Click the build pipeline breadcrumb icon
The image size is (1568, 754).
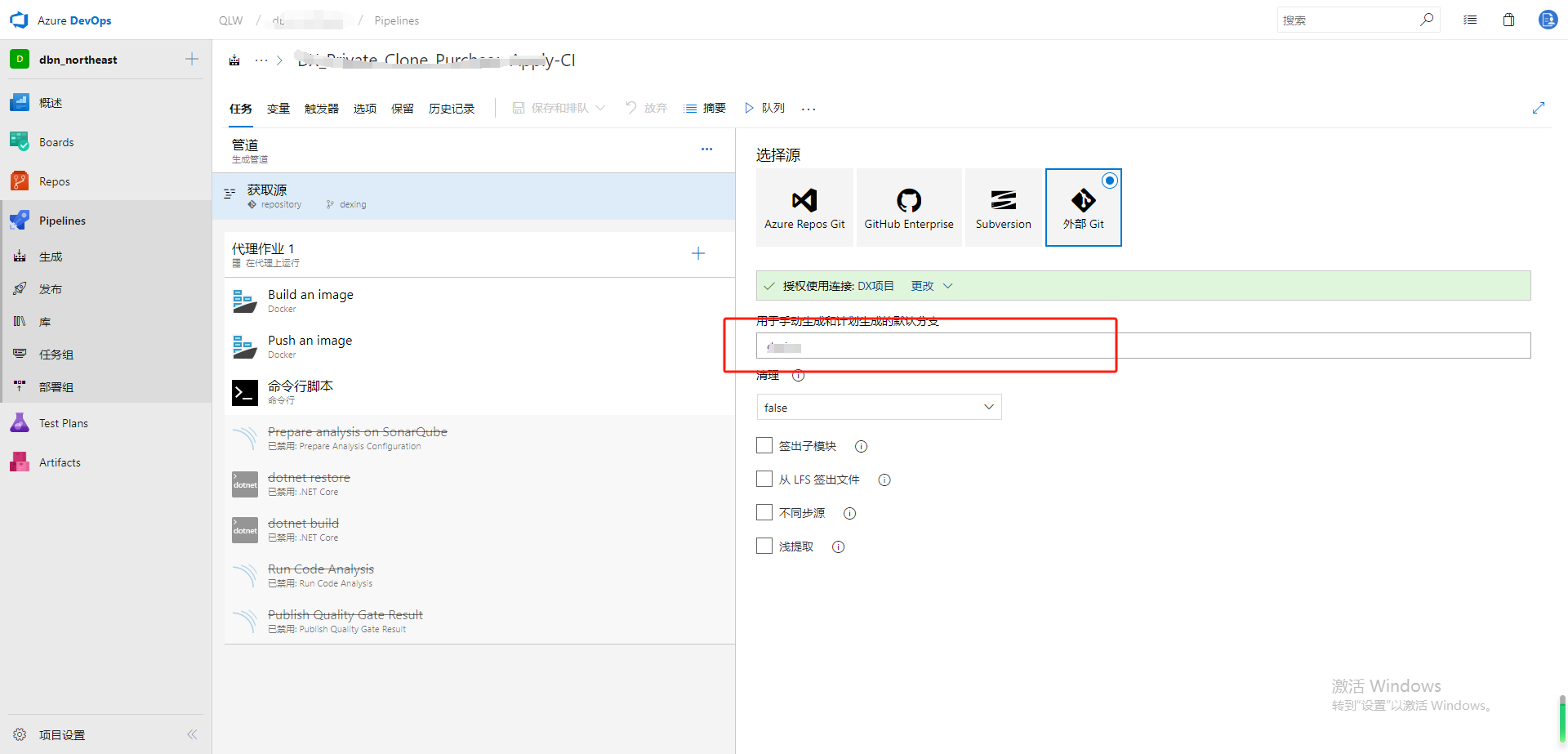click(234, 60)
